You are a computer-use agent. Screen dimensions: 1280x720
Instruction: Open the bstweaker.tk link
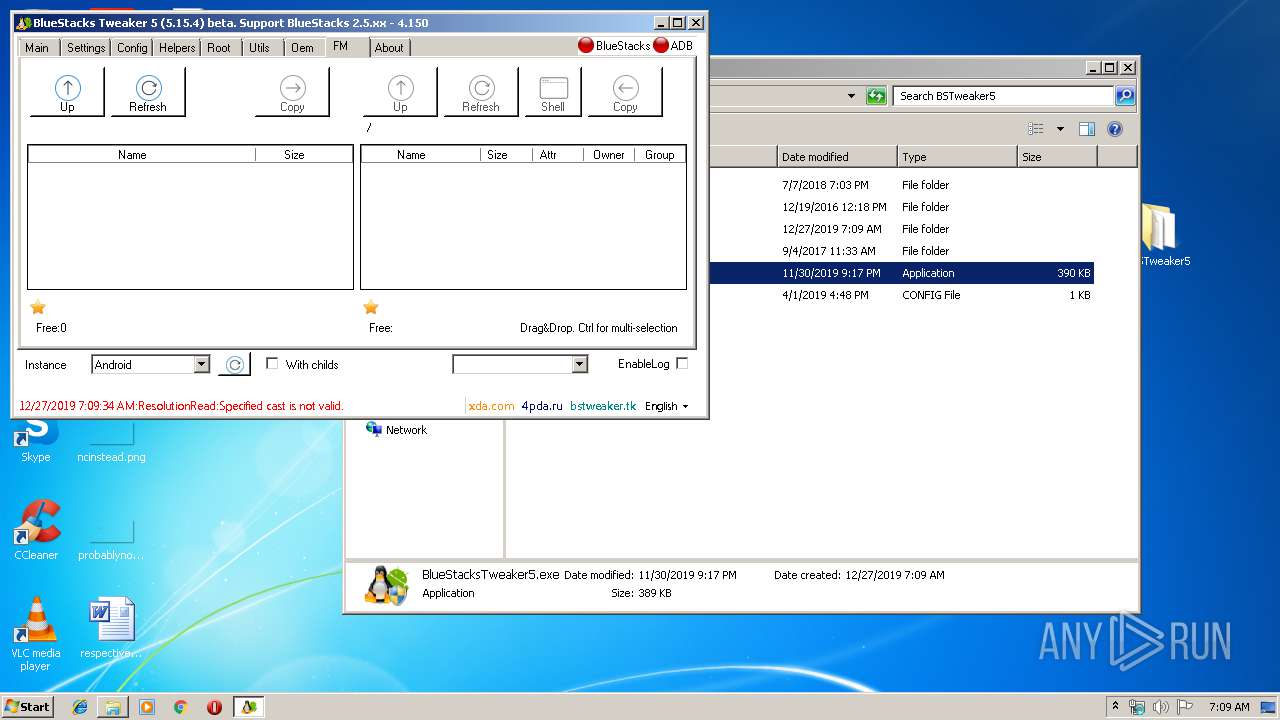[x=603, y=406]
